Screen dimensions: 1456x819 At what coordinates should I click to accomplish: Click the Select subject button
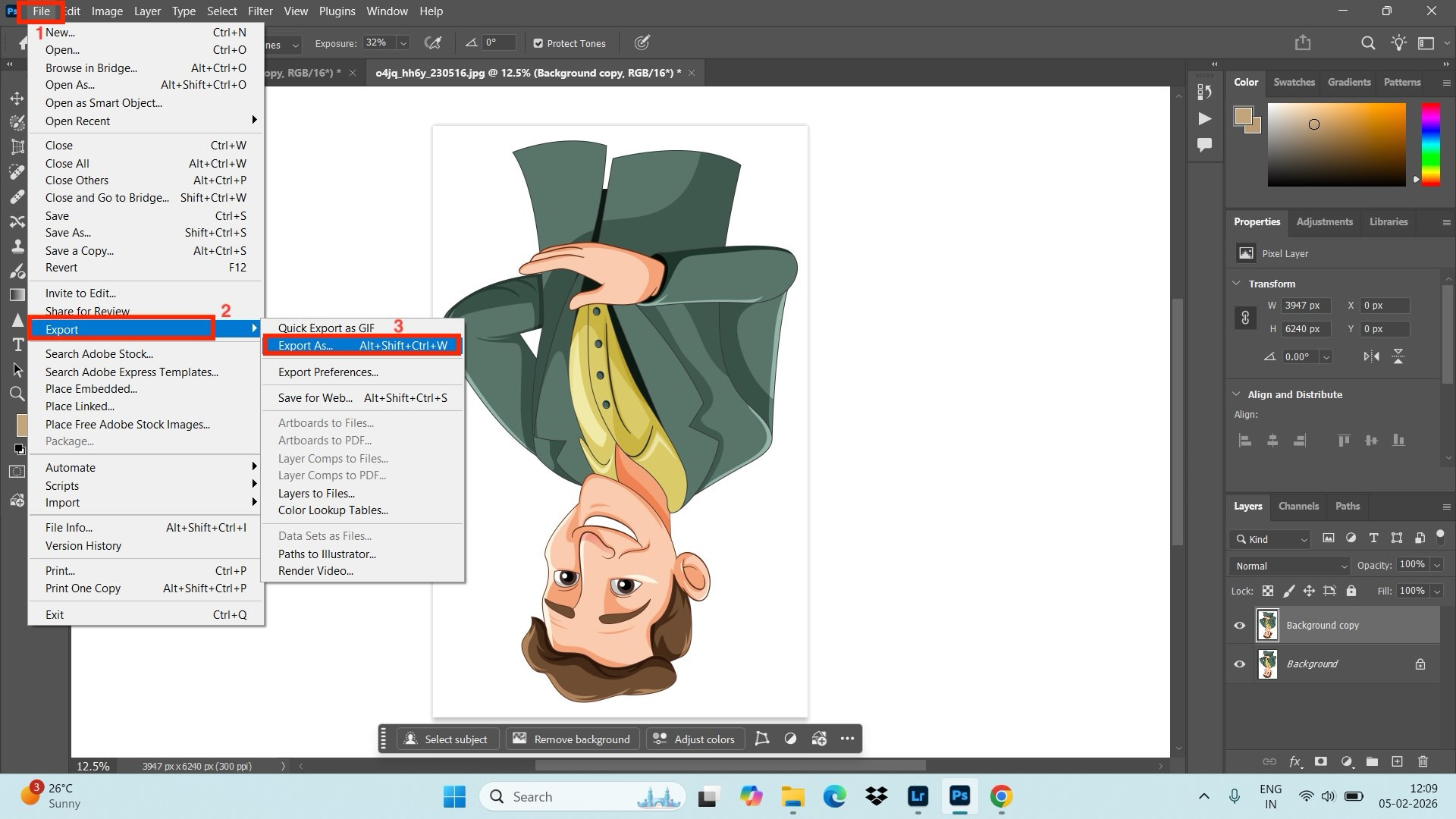coord(447,739)
